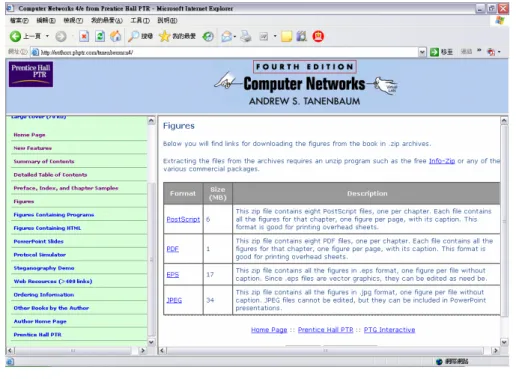The width and height of the screenshot is (516, 379).
Task: Click the status bar page icon
Action: click(10, 361)
